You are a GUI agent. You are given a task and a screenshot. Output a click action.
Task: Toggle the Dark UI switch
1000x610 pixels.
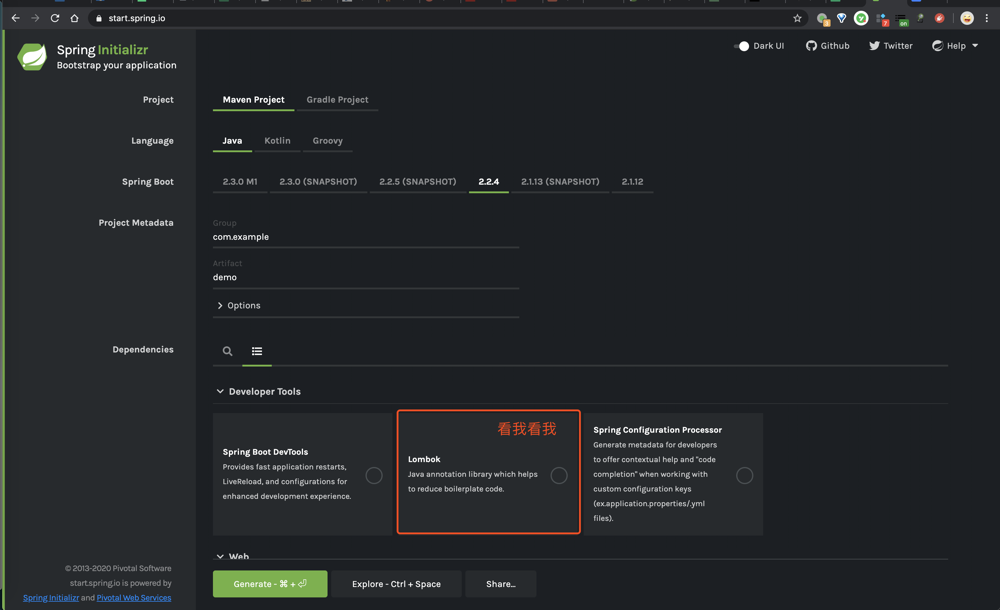742,46
